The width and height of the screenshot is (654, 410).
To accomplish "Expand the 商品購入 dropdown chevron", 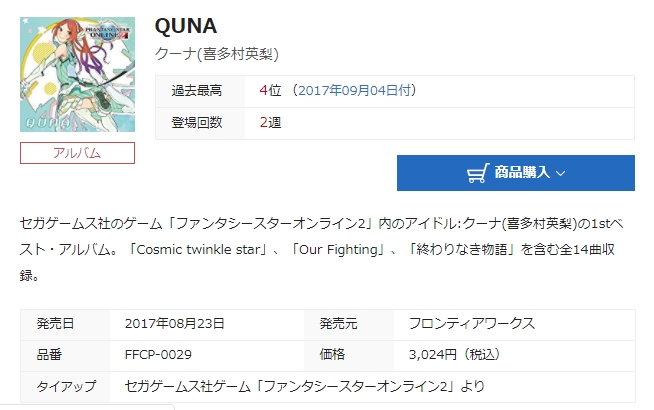I will pos(561,173).
